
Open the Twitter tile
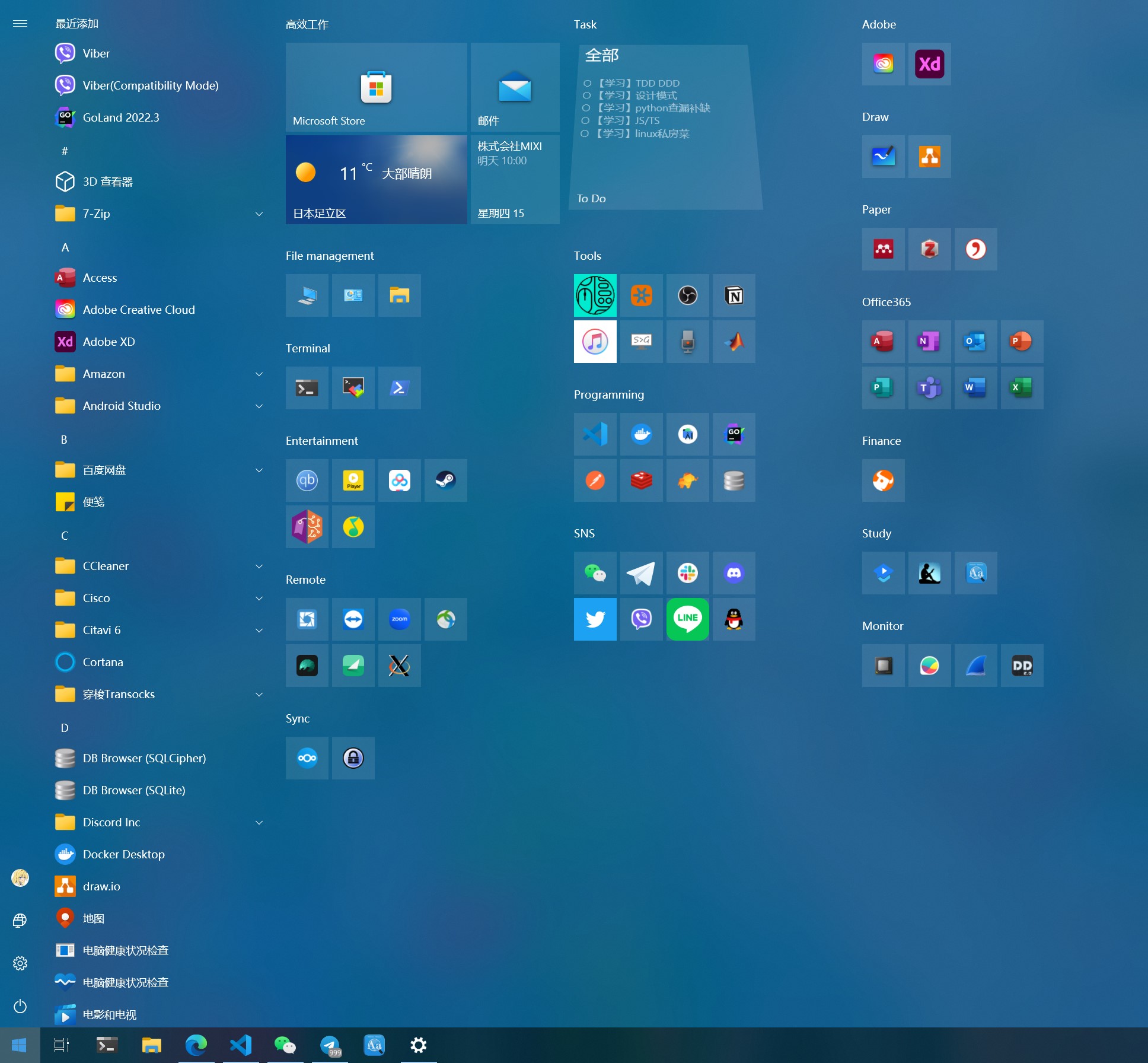[x=595, y=619]
